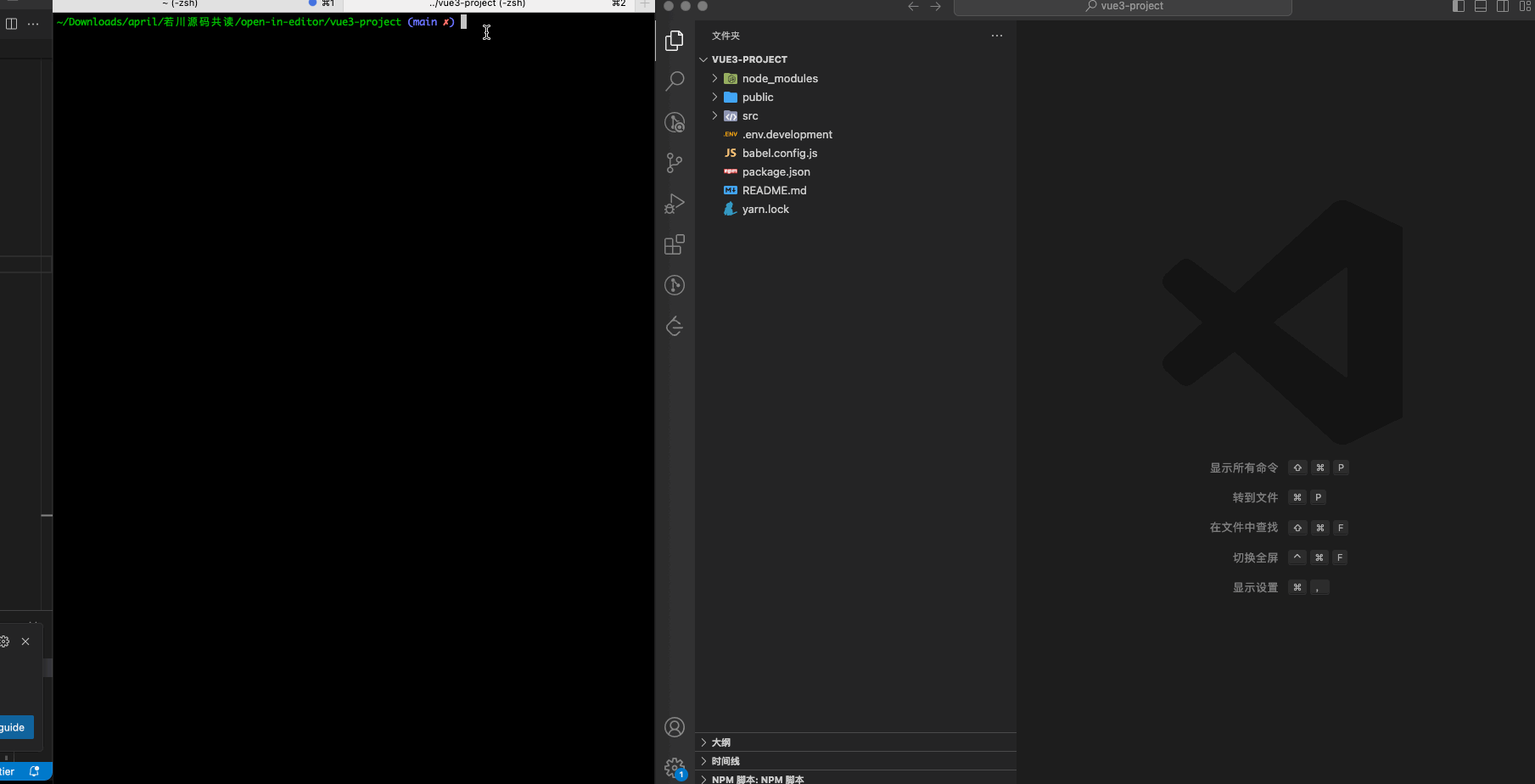Click the 在文件中查找 hint text
The width and height of the screenshot is (1535, 784).
pos(1244,527)
